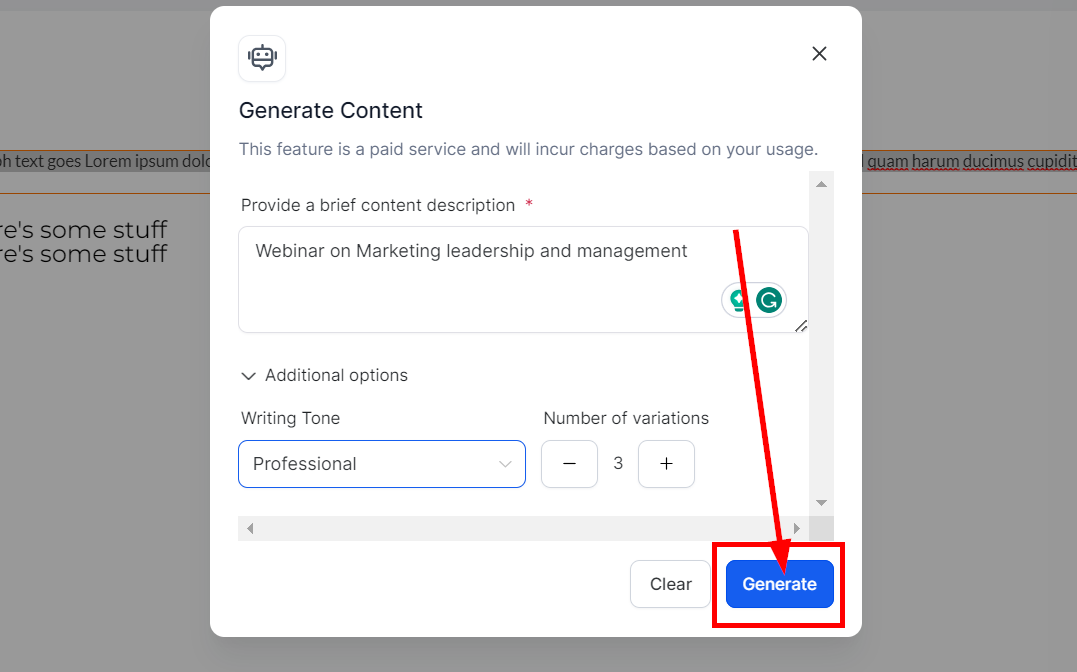Click the text area resize handle
Screen dimensions: 1077x672
click(x=801, y=326)
